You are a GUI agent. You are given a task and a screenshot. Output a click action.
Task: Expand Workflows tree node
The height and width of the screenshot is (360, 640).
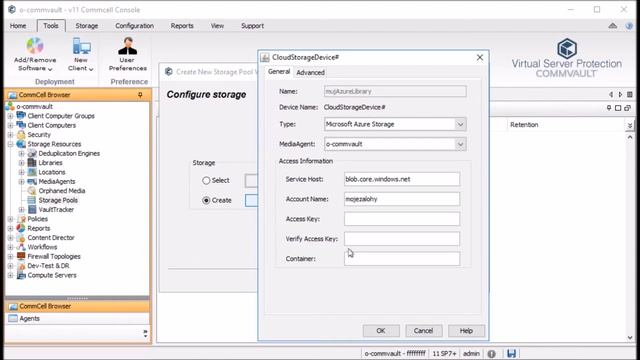(x=11, y=247)
